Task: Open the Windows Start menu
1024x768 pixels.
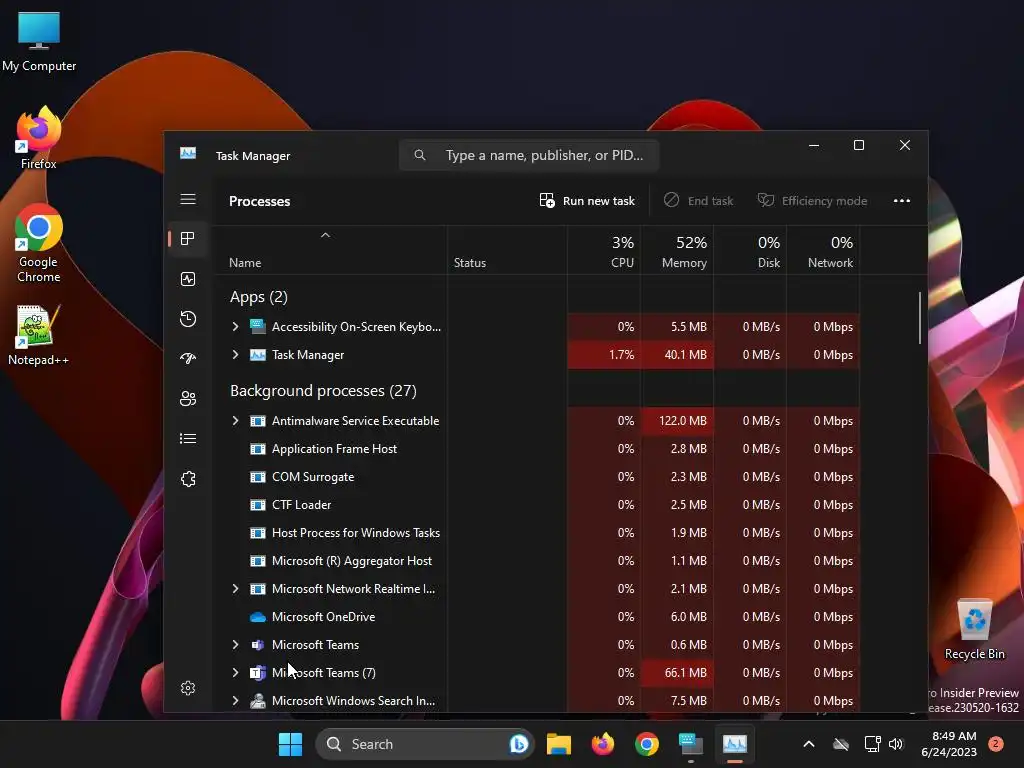Action: point(290,744)
